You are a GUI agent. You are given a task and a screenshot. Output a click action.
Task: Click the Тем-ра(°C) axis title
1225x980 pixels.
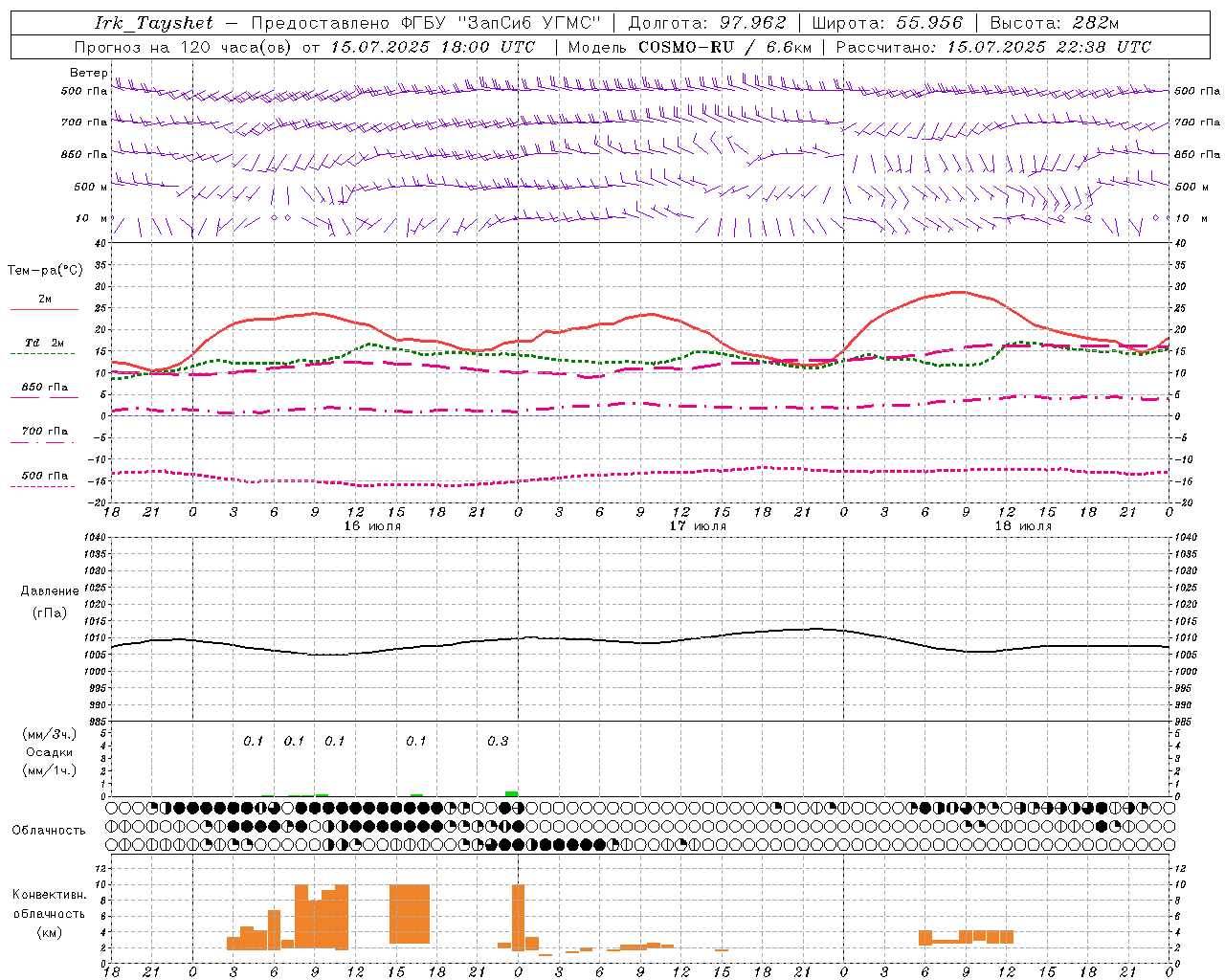pyautogui.click(x=45, y=271)
